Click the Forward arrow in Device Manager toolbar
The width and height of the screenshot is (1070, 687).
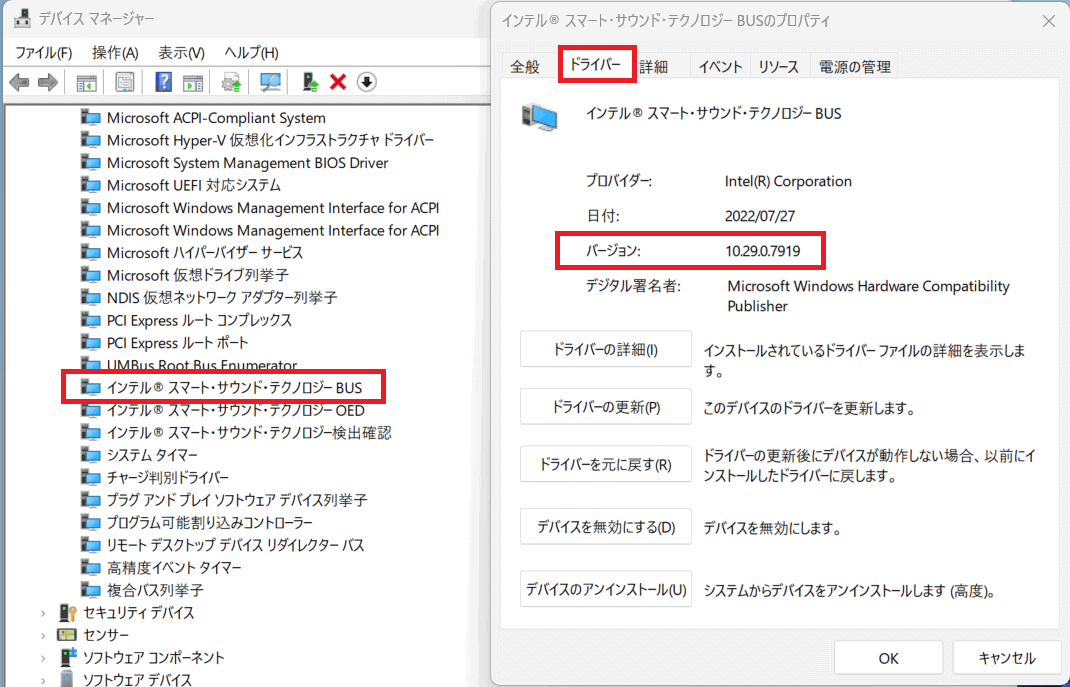pyautogui.click(x=48, y=83)
